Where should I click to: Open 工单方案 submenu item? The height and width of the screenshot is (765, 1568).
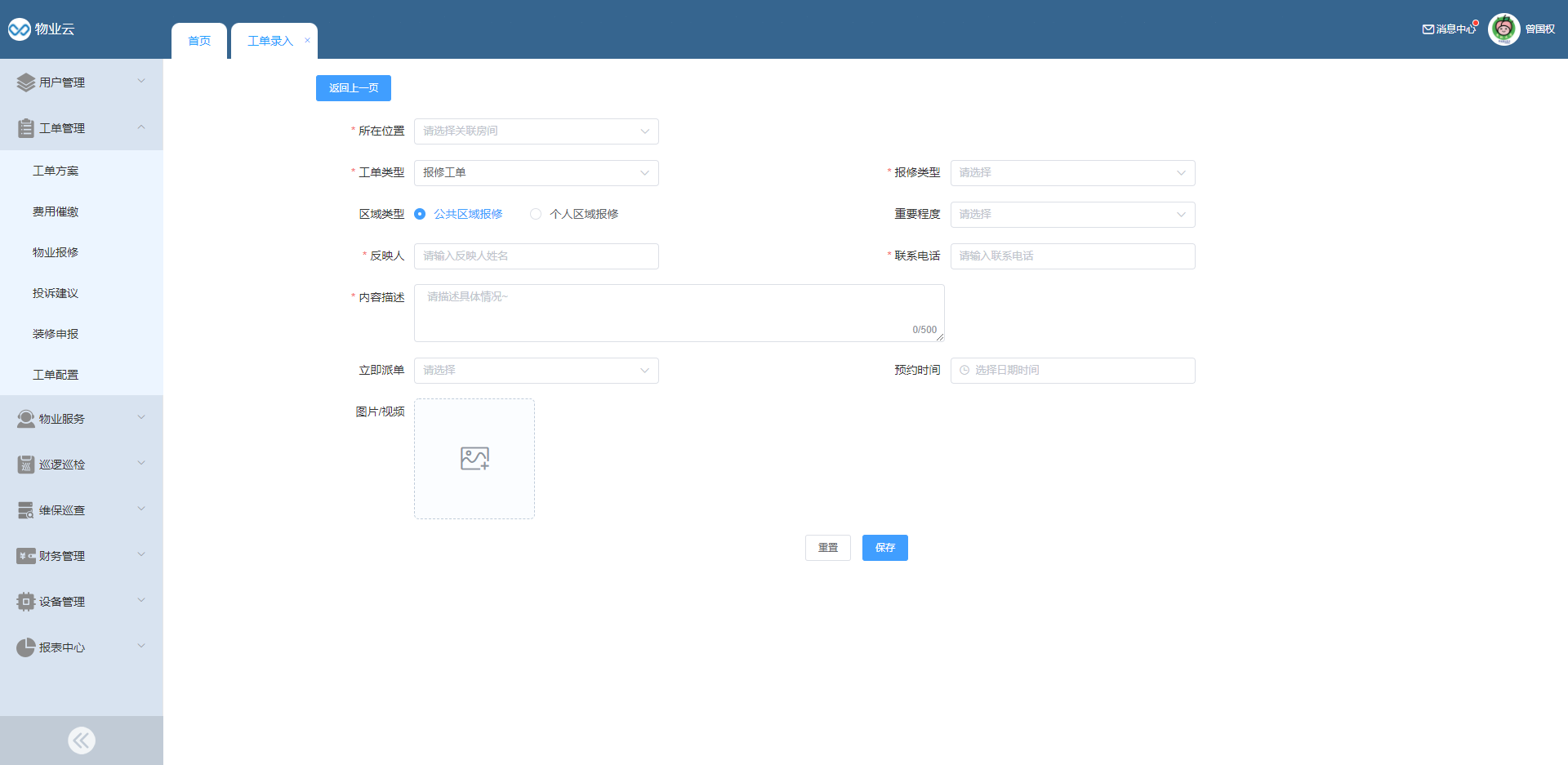click(82, 171)
